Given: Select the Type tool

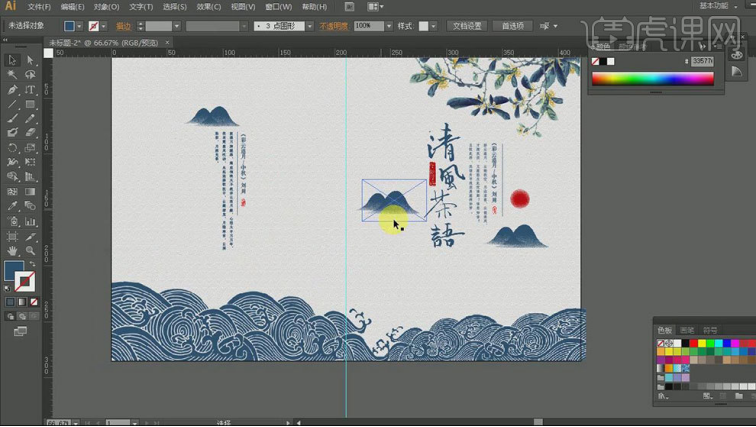Looking at the screenshot, I should [30, 90].
